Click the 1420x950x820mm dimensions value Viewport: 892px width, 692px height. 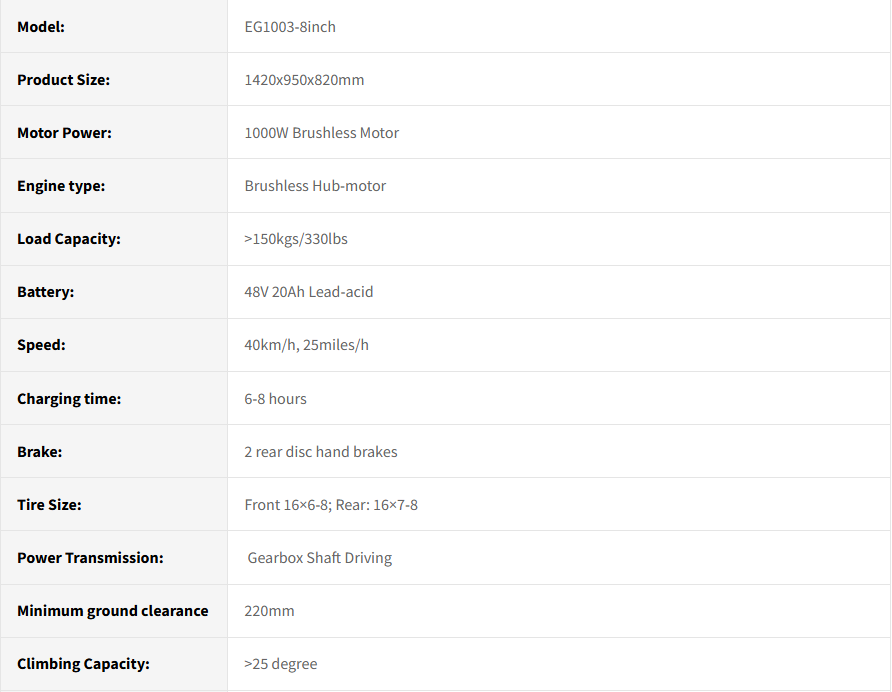coord(304,80)
